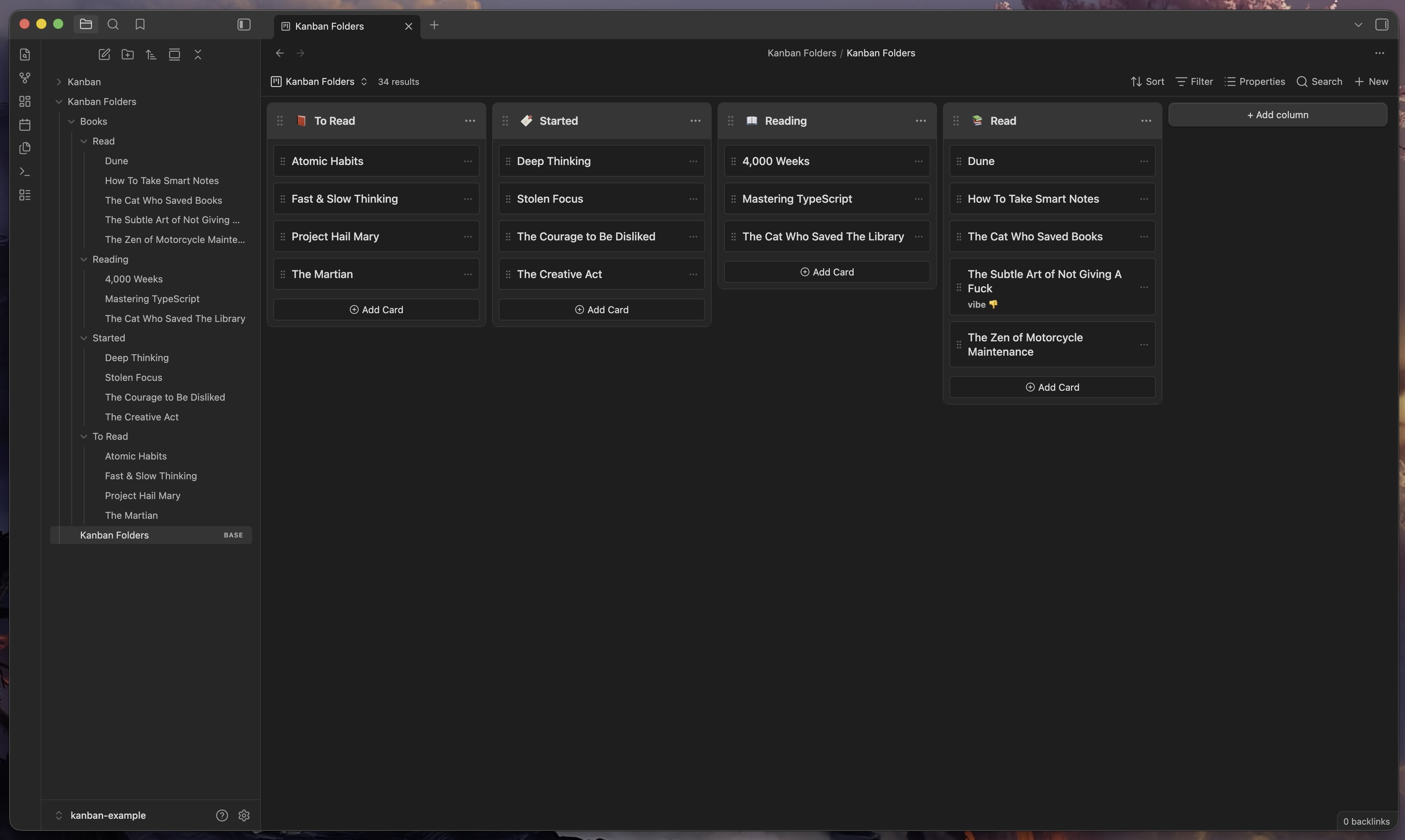Collapse all folders in the file explorer

point(198,55)
